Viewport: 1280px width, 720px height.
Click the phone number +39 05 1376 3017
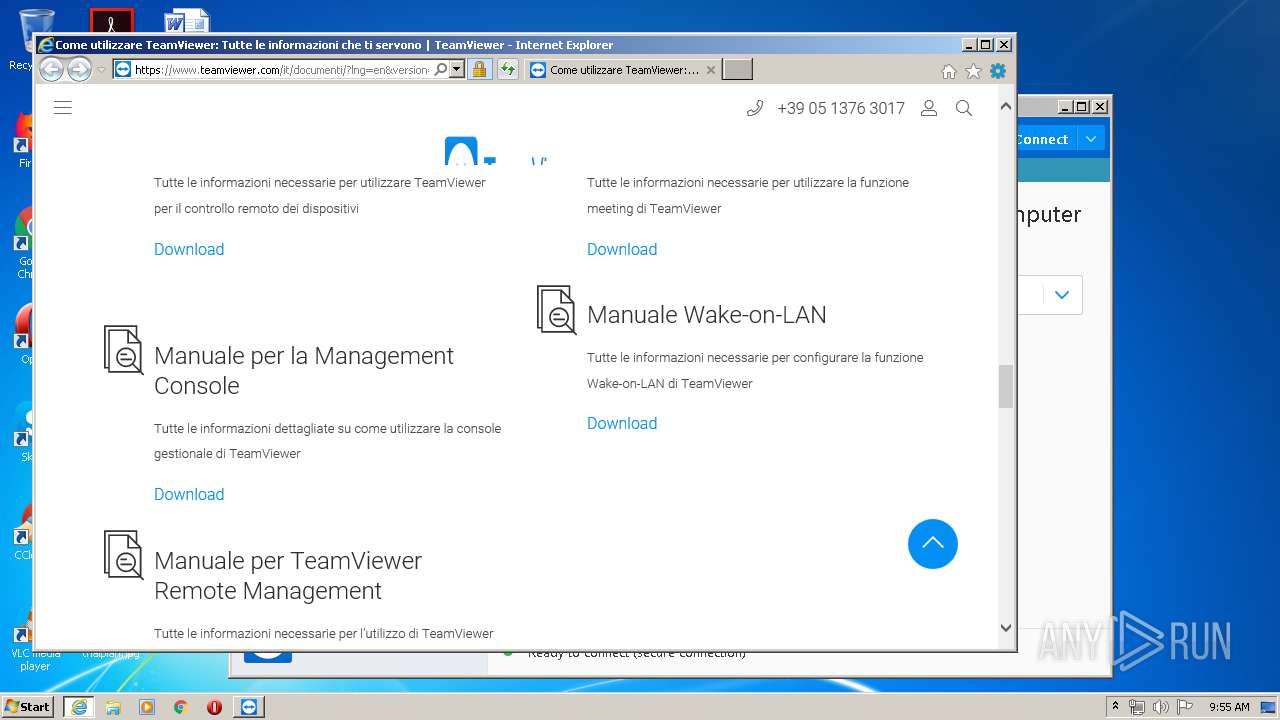coord(841,108)
